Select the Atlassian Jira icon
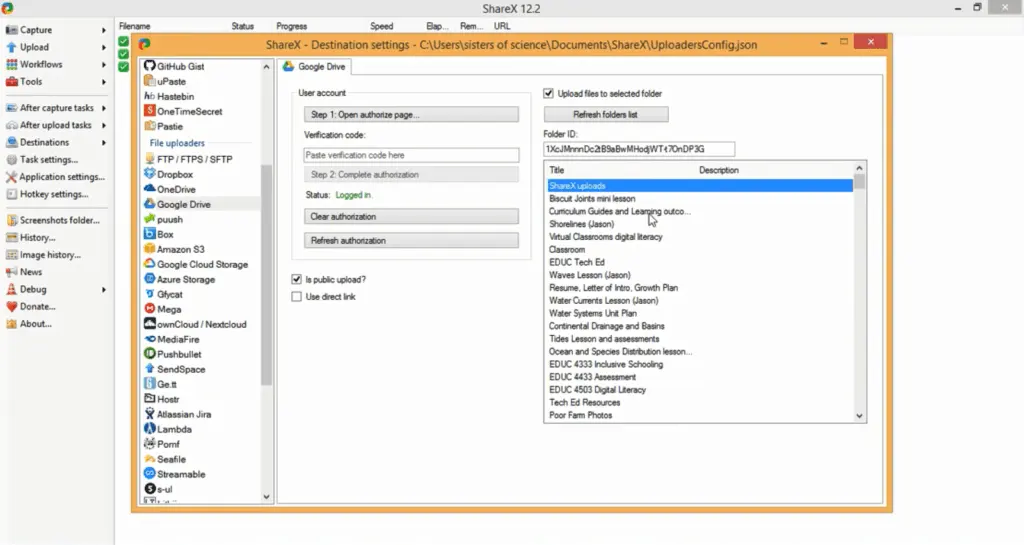Viewport: 1024px width, 545px height. tap(150, 414)
